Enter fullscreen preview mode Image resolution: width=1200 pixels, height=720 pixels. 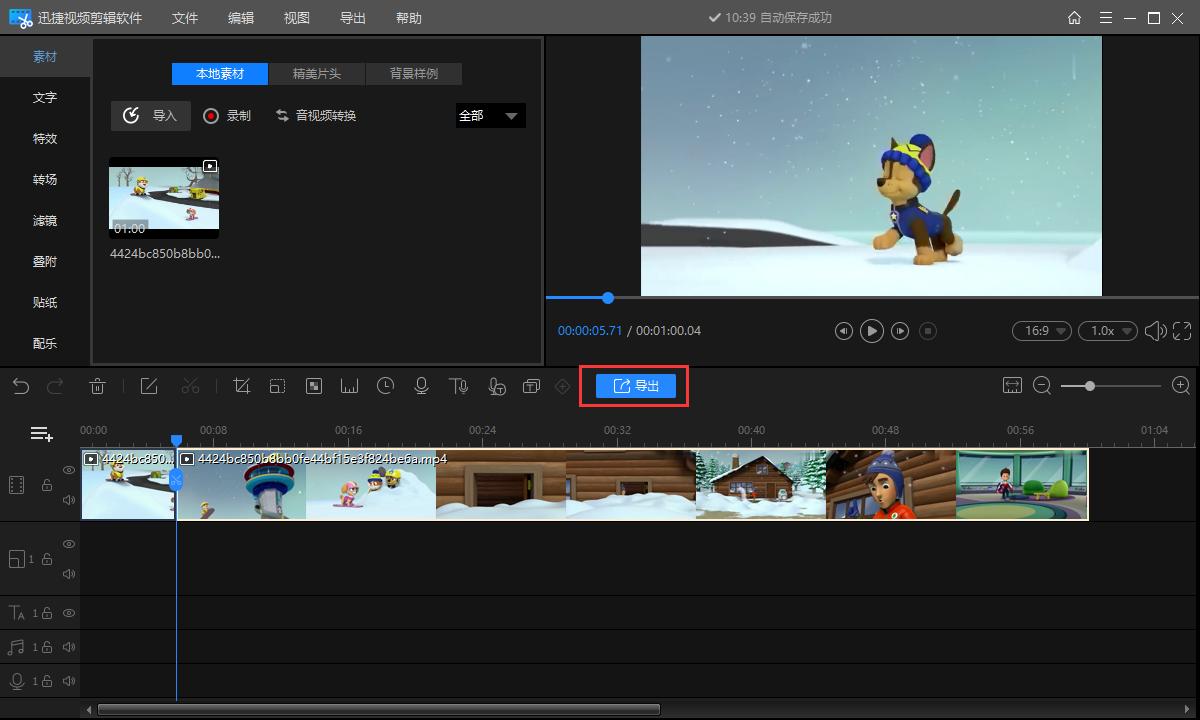tap(1182, 330)
